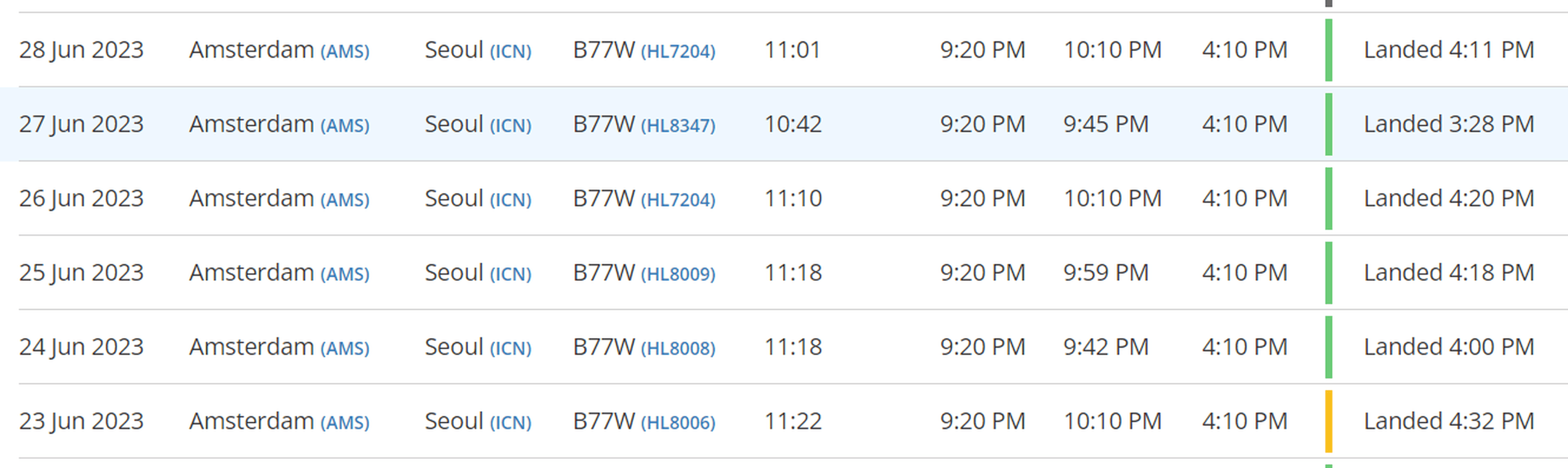The width and height of the screenshot is (1568, 468).
Task: Select Landed 3:28 PM status text
Action: [1449, 124]
